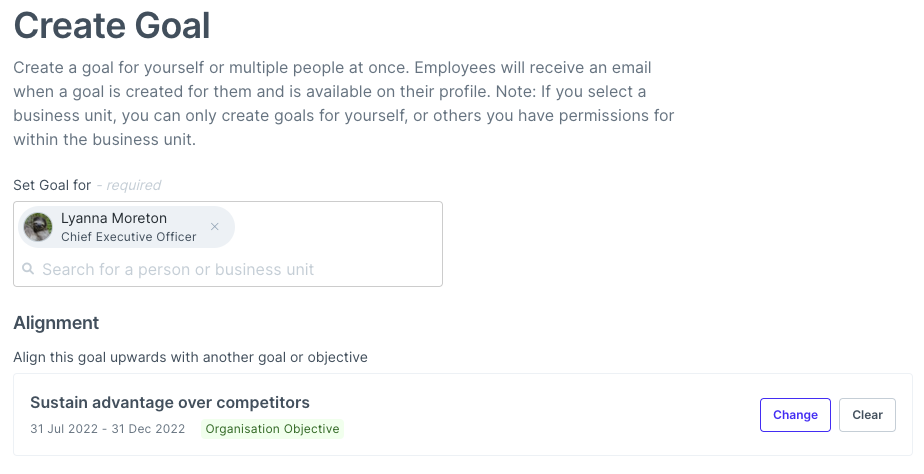
Task: Click the Alignment section heading
Action: tap(56, 323)
